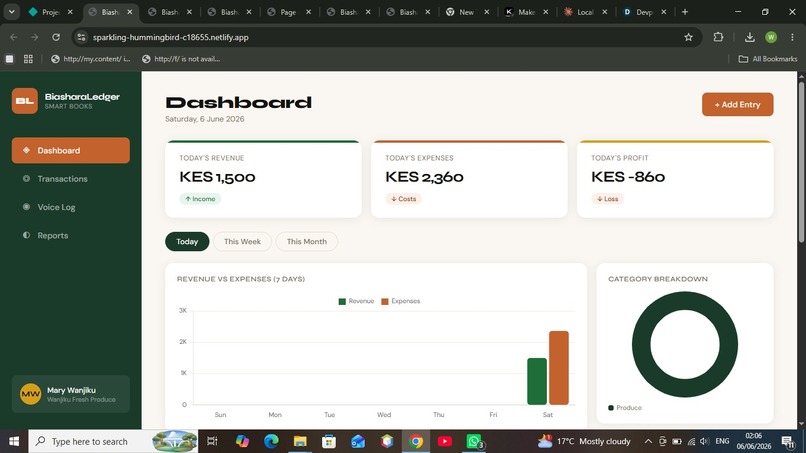Click the + Add Entry button
The width and height of the screenshot is (806, 453).
[x=737, y=104]
